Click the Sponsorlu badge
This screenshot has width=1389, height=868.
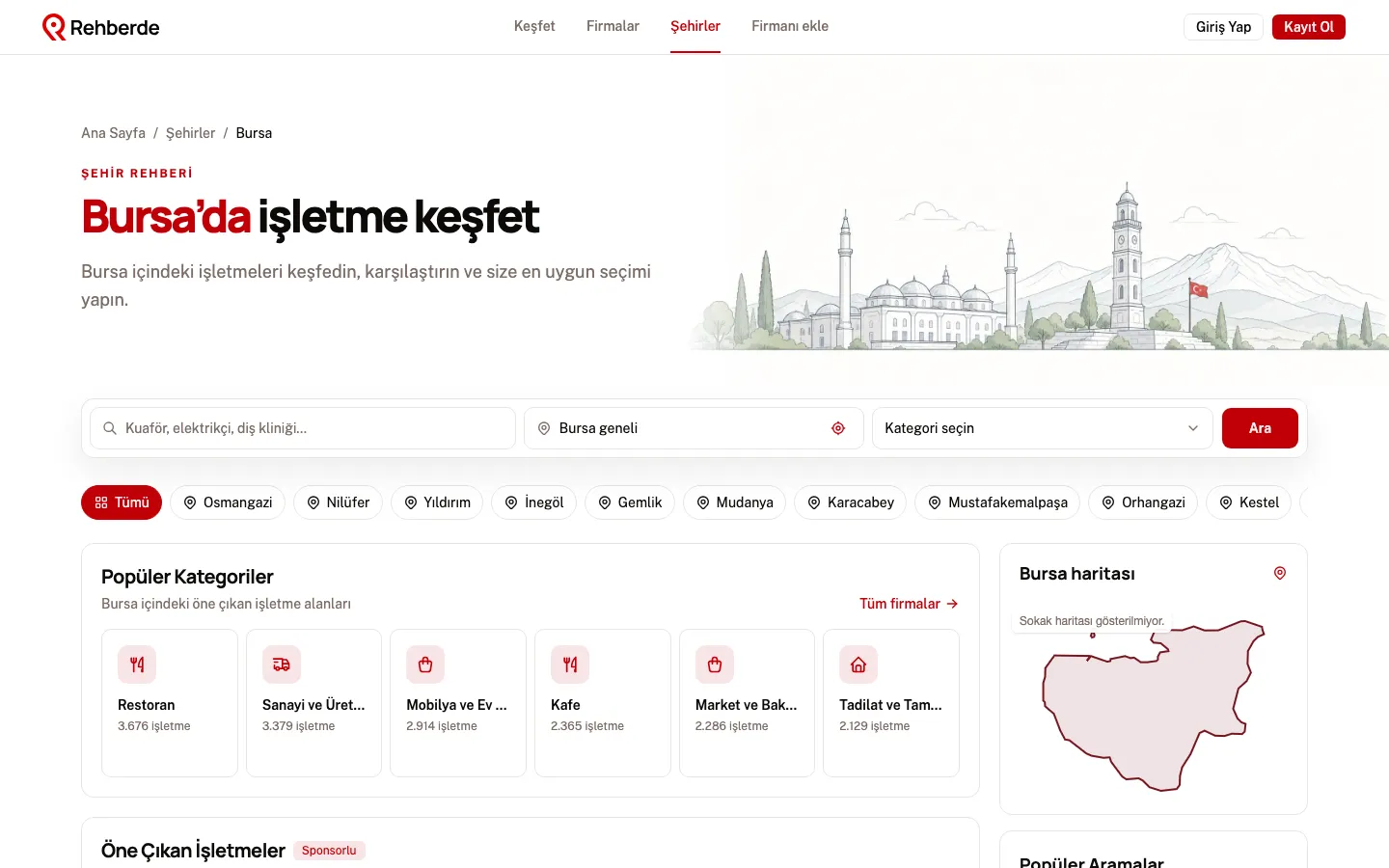pos(329,851)
